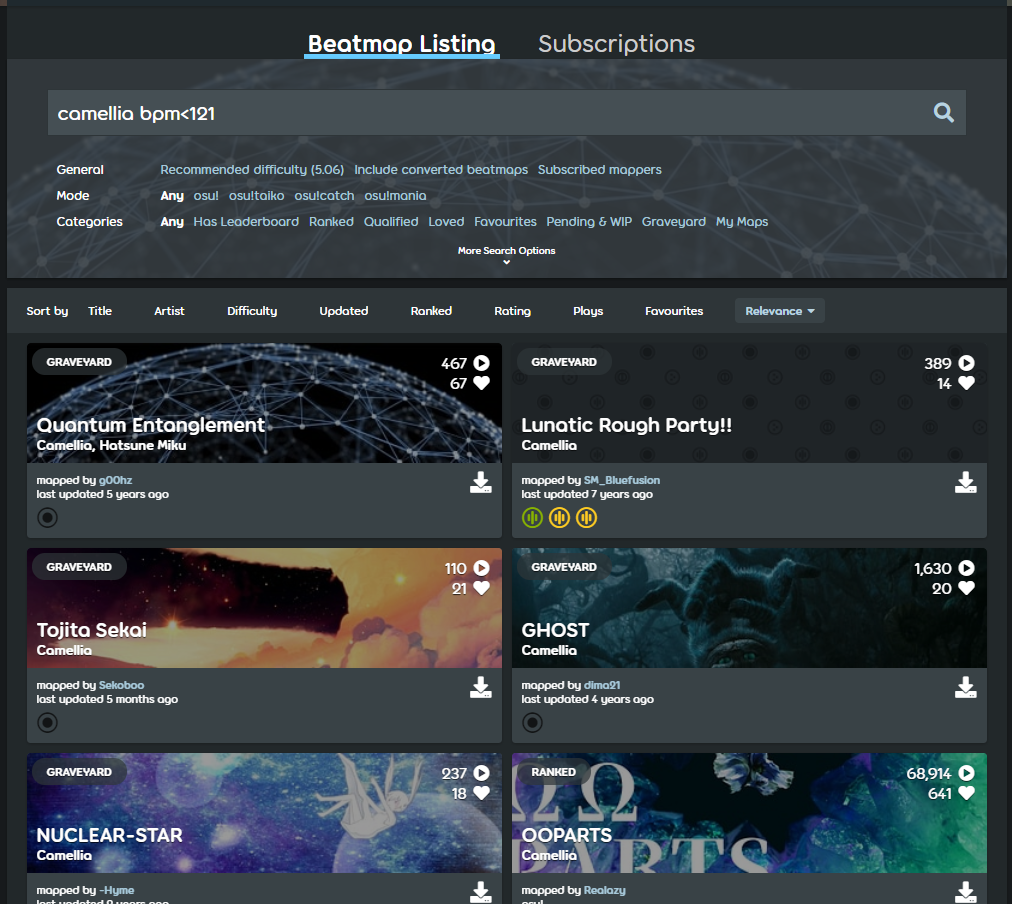
Task: Filter categories by Qualified
Action: [x=391, y=221]
